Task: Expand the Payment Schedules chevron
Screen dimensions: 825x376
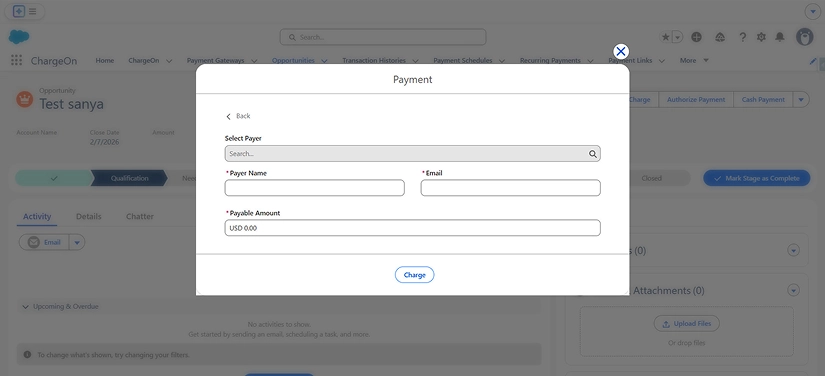Action: click(502, 61)
